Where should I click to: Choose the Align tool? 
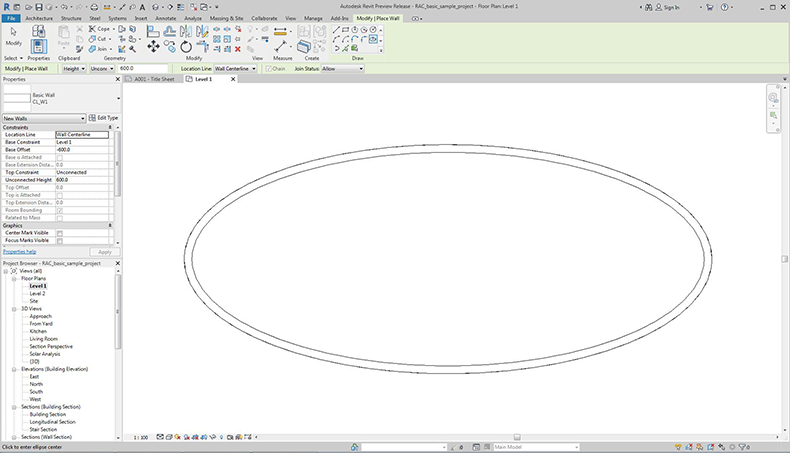153,32
